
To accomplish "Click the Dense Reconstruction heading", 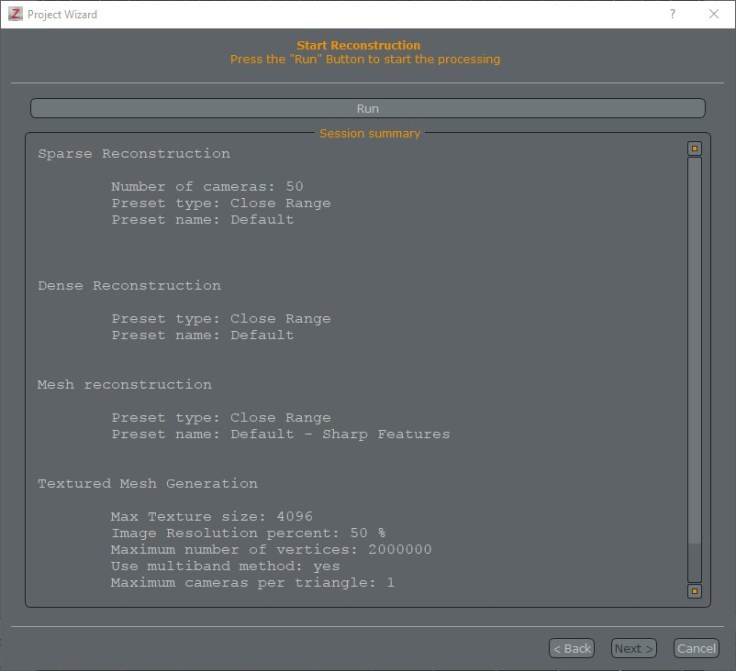I will [x=129, y=285].
